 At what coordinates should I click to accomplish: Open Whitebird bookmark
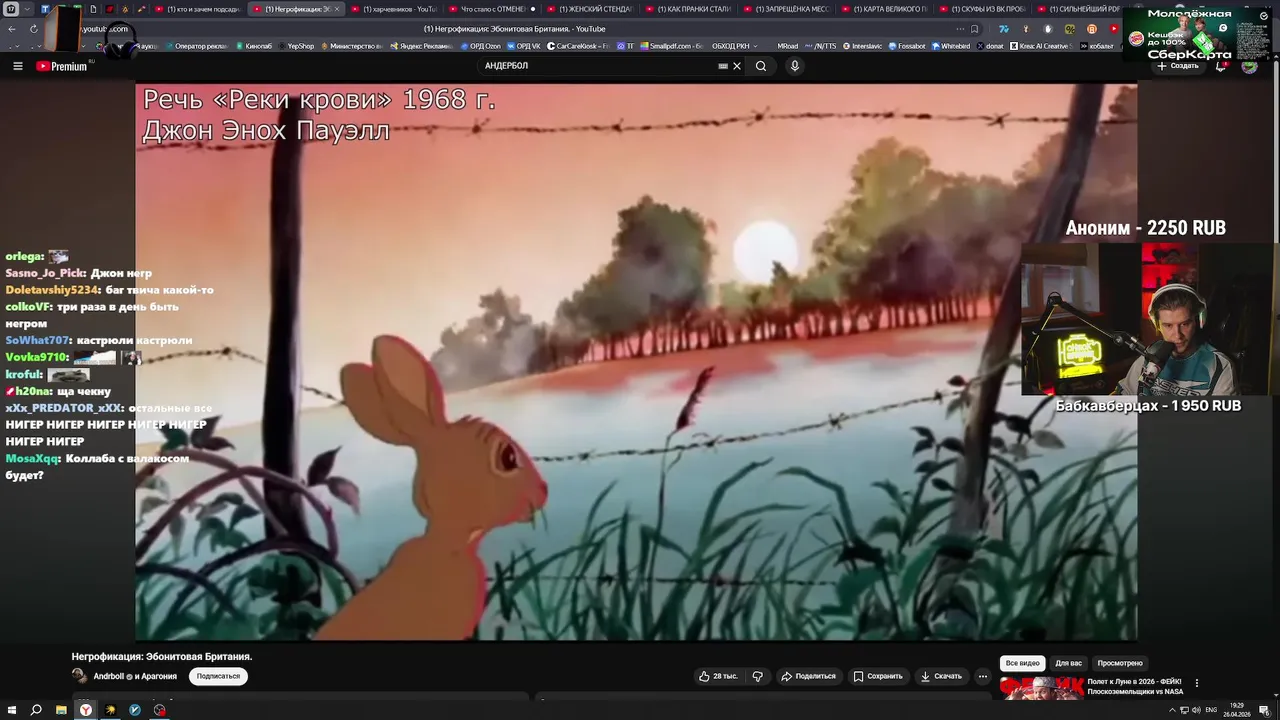coord(951,46)
